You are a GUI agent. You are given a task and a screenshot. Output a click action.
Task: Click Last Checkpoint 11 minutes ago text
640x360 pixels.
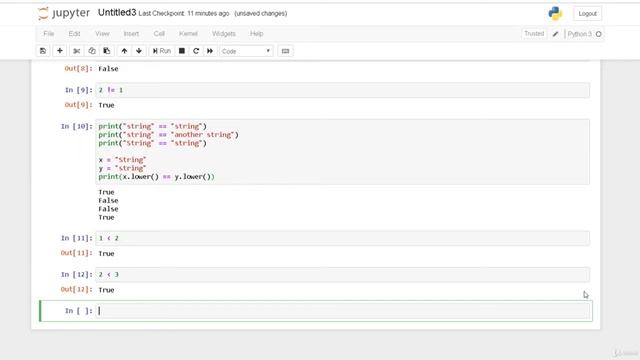point(184,13)
